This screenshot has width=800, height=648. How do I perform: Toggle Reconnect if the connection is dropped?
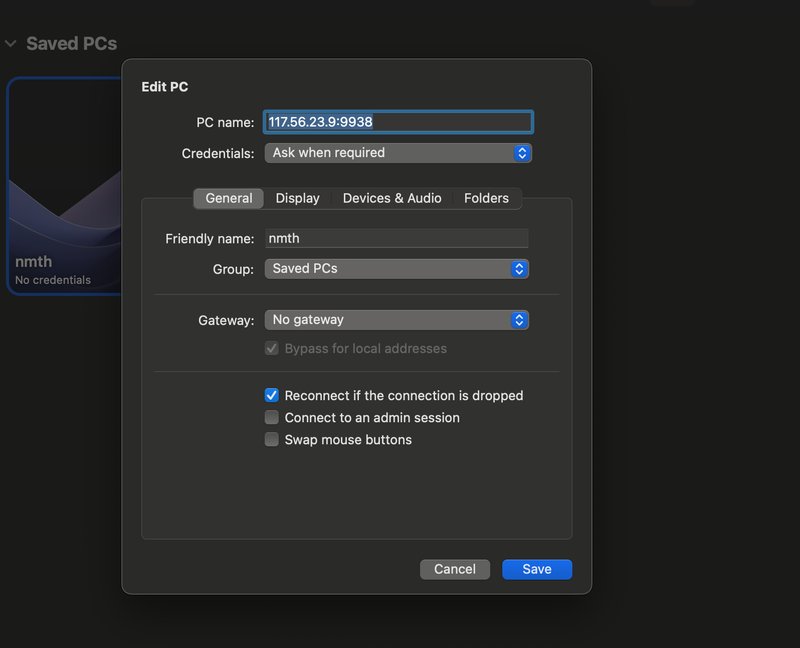click(x=272, y=396)
